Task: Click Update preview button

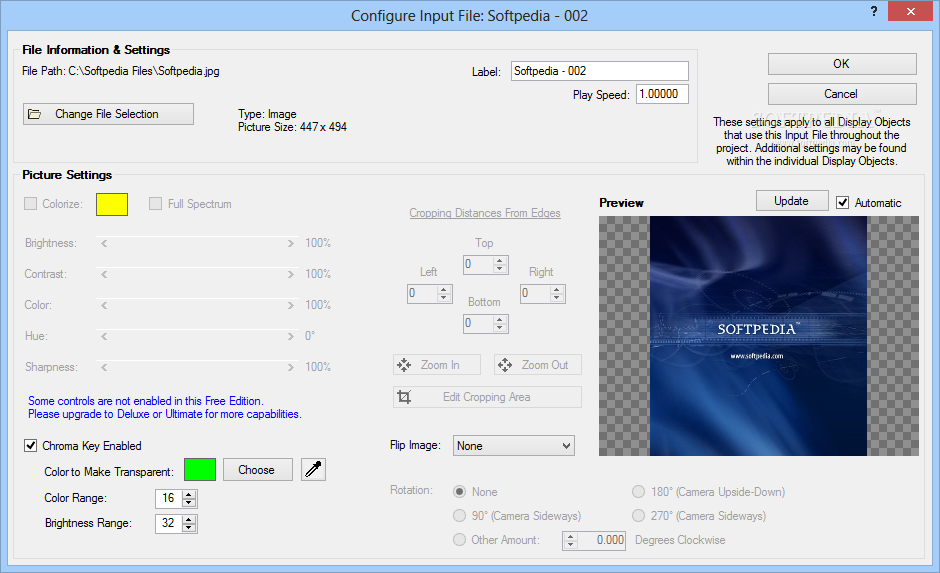Action: pyautogui.click(x=792, y=201)
